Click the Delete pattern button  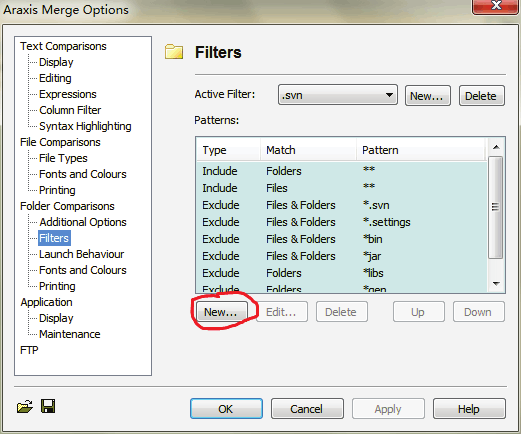point(342,312)
